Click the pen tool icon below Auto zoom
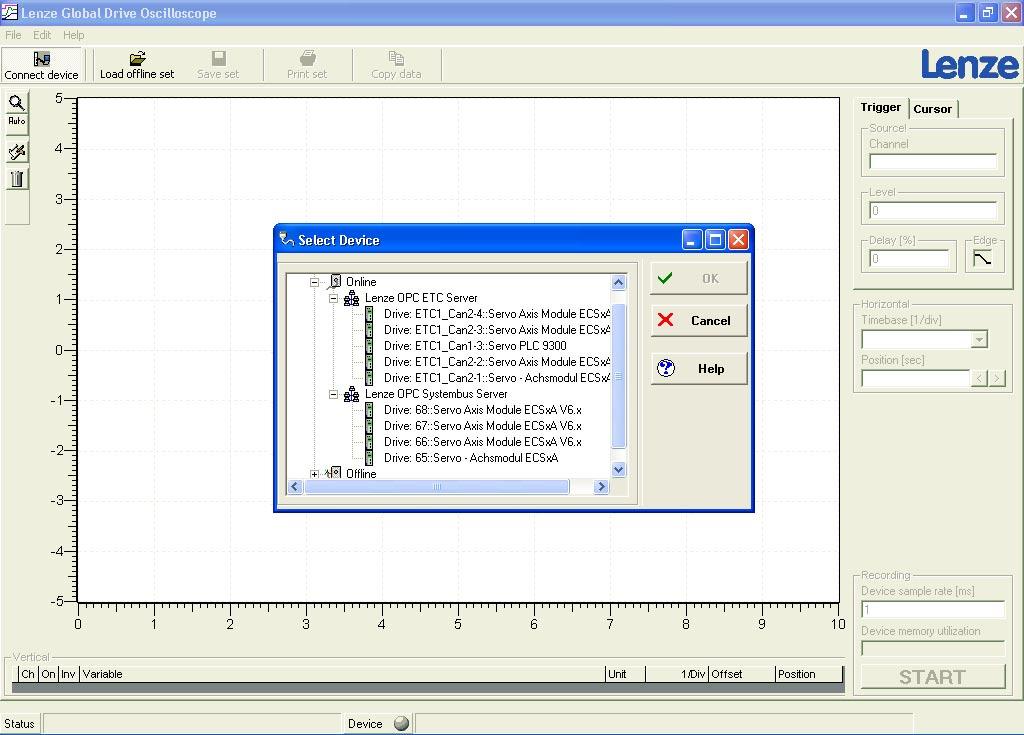The width and height of the screenshot is (1024, 735). (x=17, y=152)
